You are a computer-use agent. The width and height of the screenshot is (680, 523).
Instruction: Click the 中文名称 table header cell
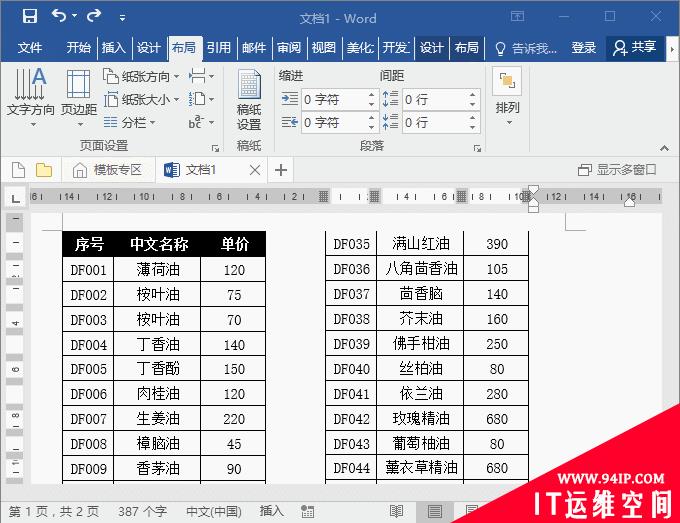click(x=158, y=244)
